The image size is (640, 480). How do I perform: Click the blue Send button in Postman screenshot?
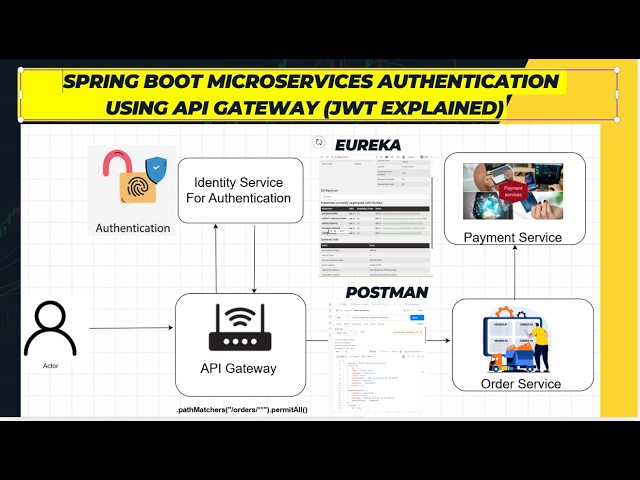[x=417, y=318]
